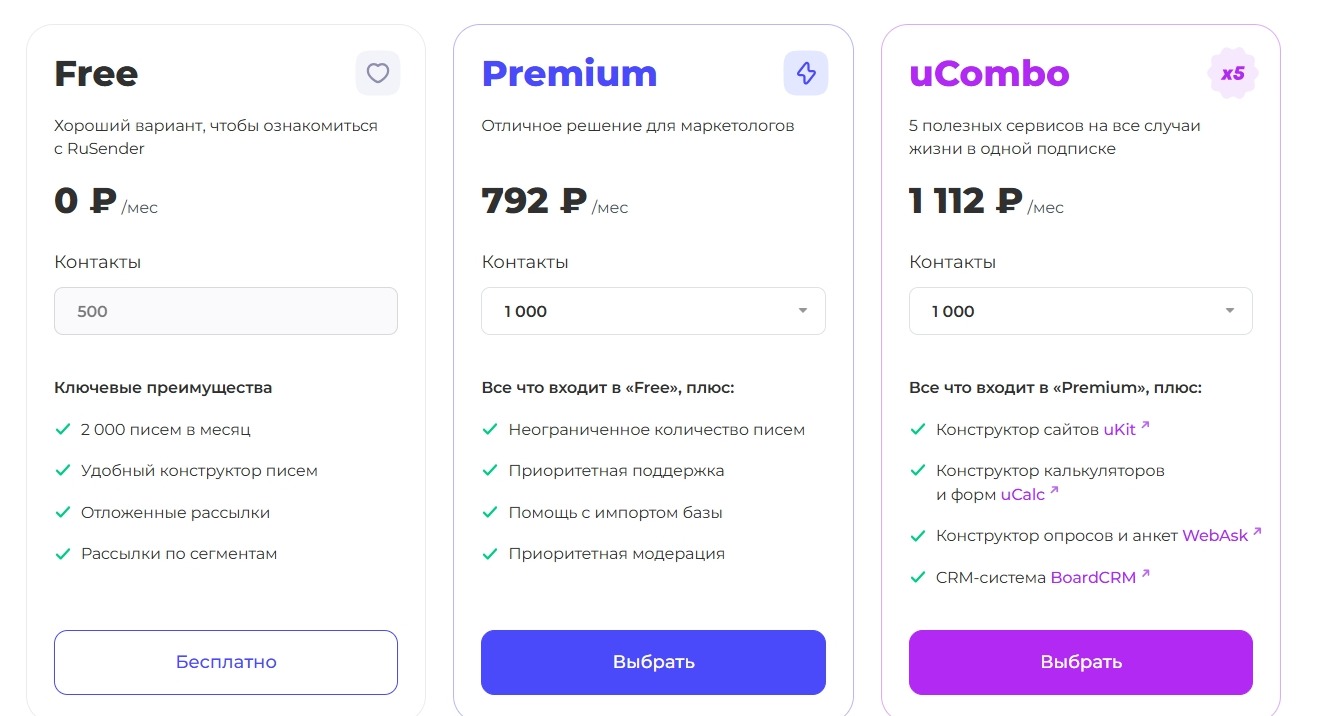This screenshot has width=1326, height=716.
Task: Click the dropdown arrow in Premium contacts
Action: pos(802,311)
